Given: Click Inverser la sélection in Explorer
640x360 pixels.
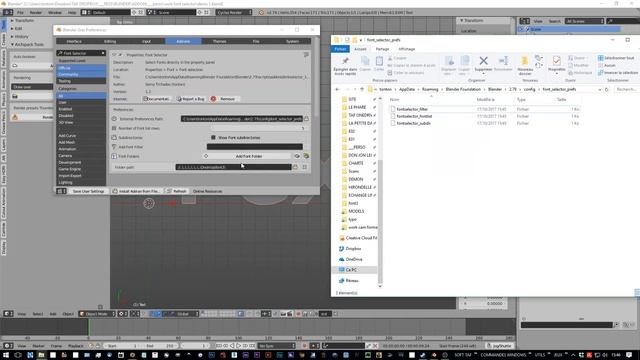Looking at the screenshot, I should 618,73.
